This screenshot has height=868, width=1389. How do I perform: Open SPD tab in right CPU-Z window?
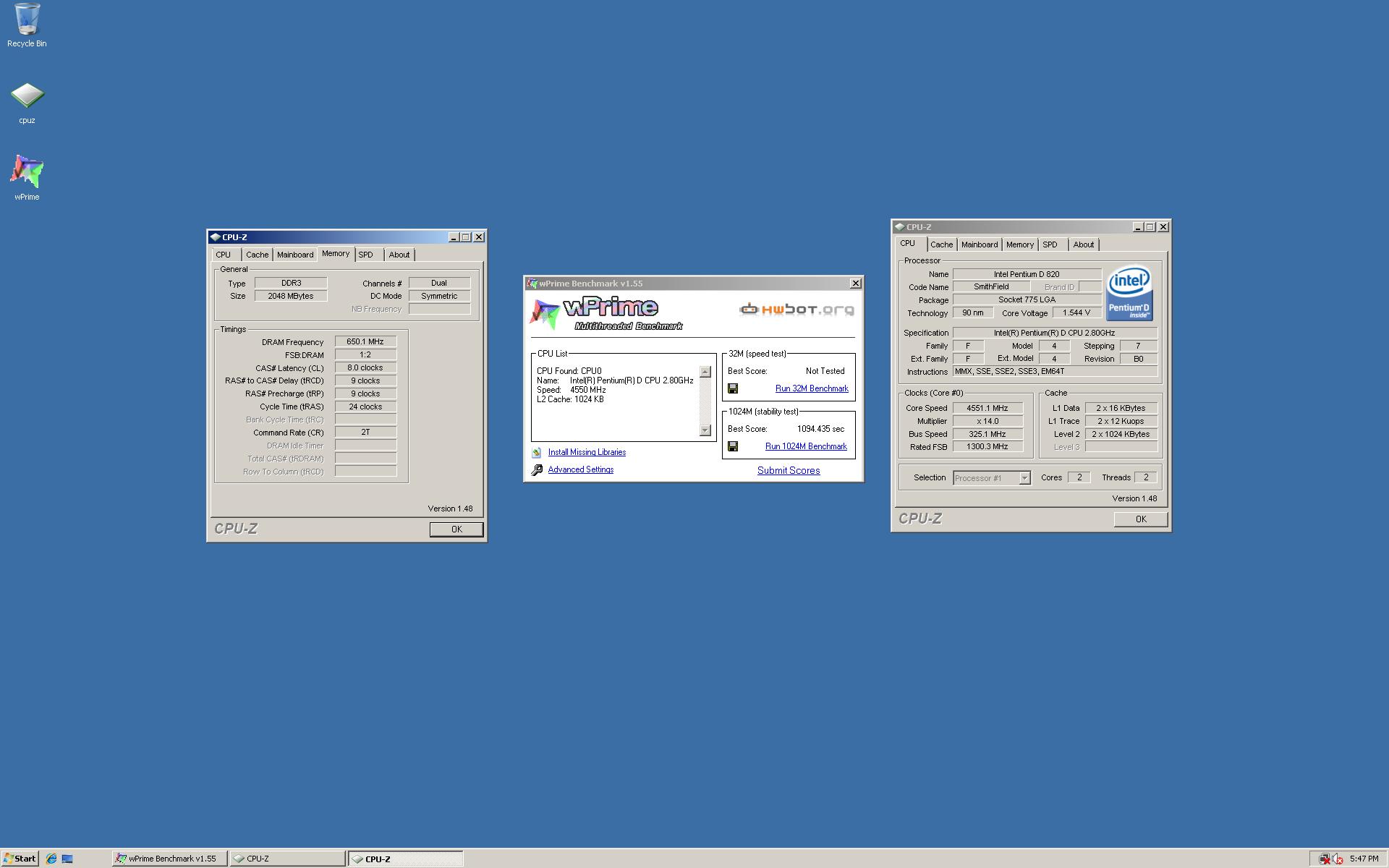[x=1050, y=244]
